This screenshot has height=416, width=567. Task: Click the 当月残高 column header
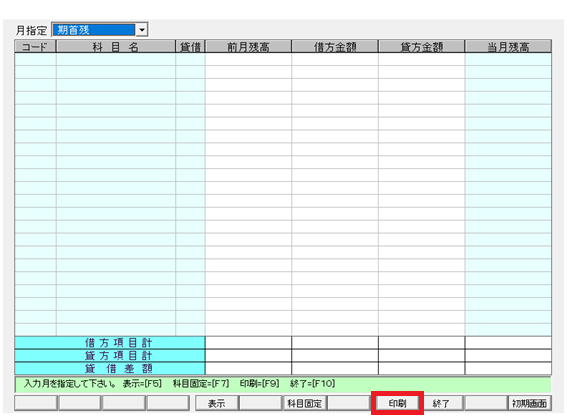coord(508,47)
